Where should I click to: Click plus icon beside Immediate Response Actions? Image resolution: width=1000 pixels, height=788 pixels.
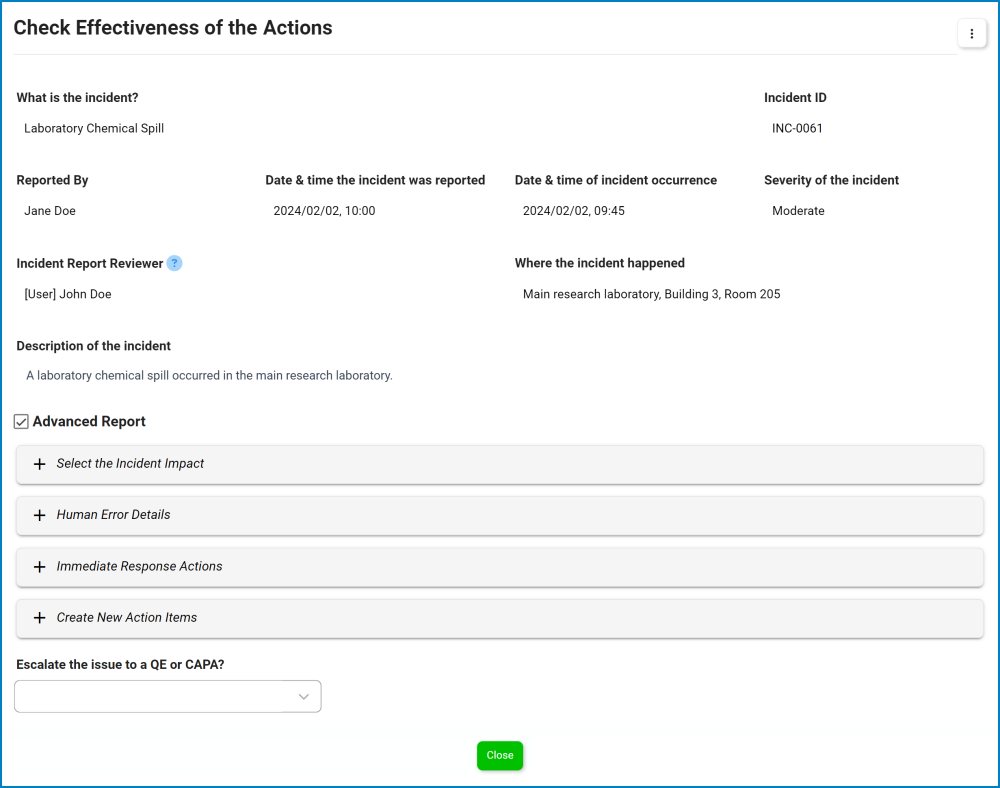tap(40, 567)
